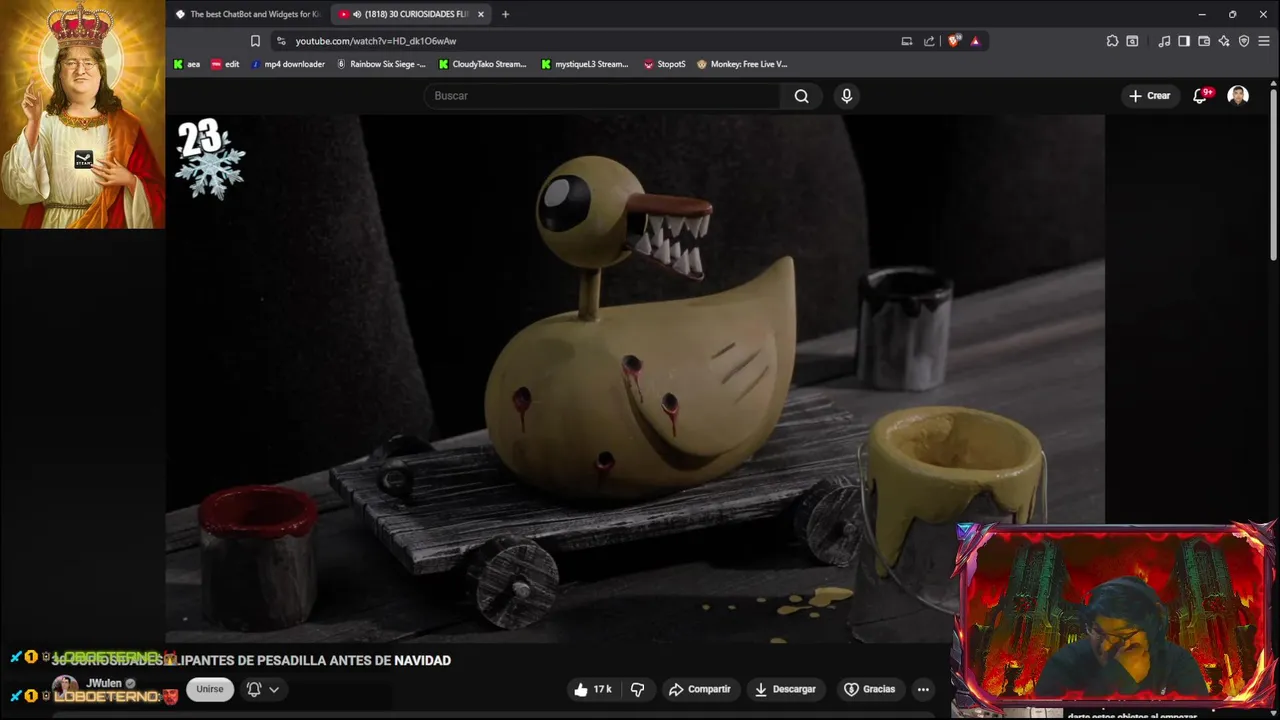Screen dimensions: 1280x720
Task: Open a new tab with plus button
Action: (505, 14)
